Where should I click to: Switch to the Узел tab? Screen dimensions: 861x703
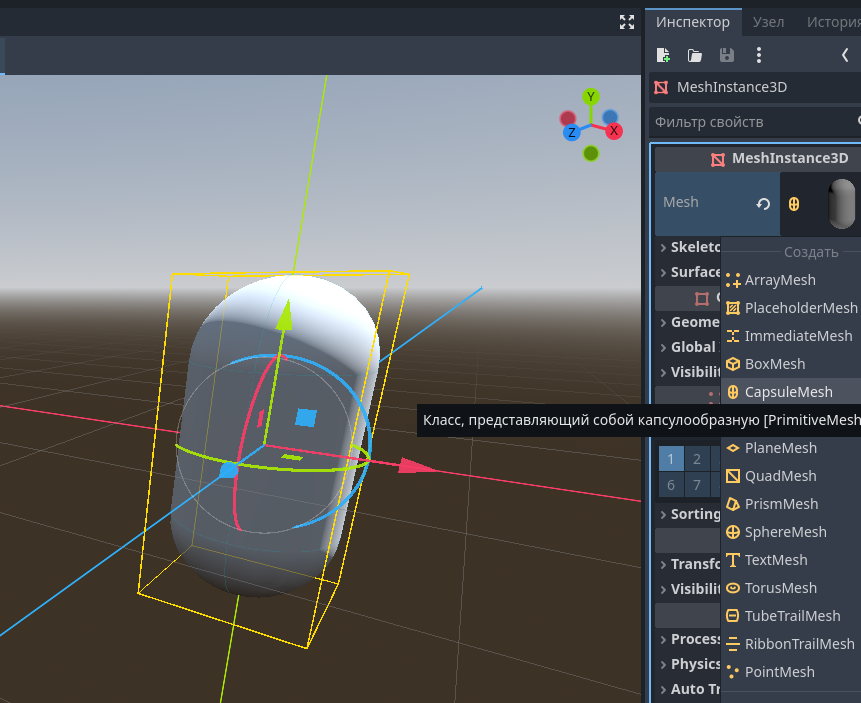coord(768,22)
